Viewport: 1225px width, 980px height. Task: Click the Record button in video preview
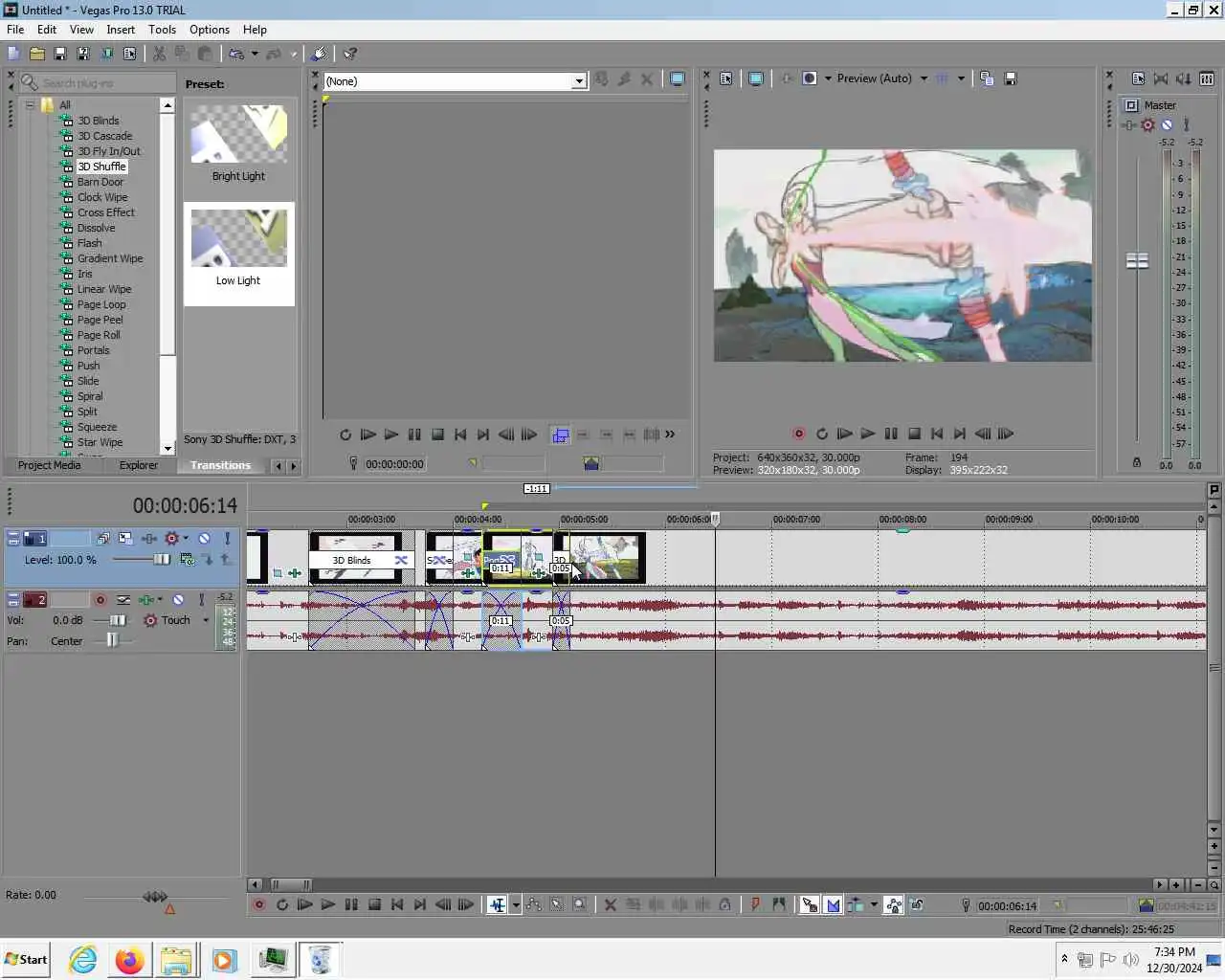tap(798, 434)
